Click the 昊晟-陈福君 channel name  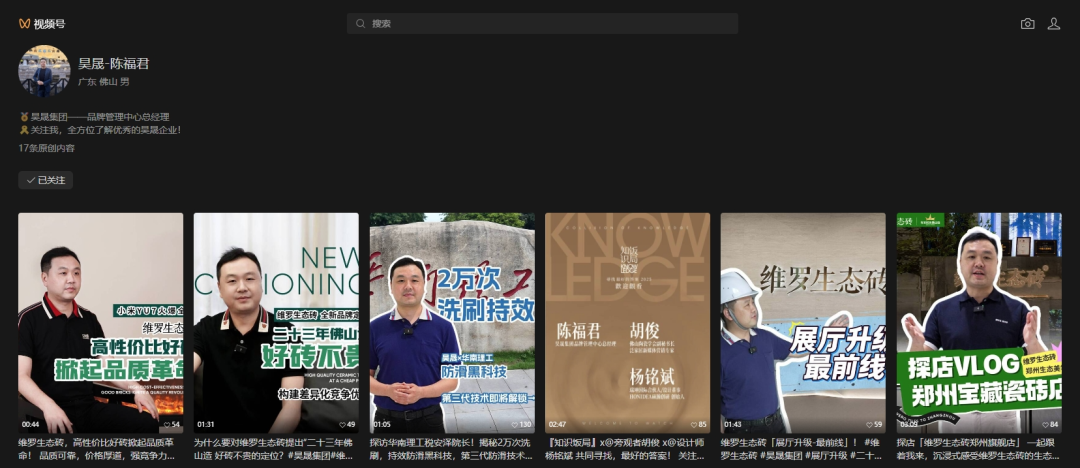point(114,64)
